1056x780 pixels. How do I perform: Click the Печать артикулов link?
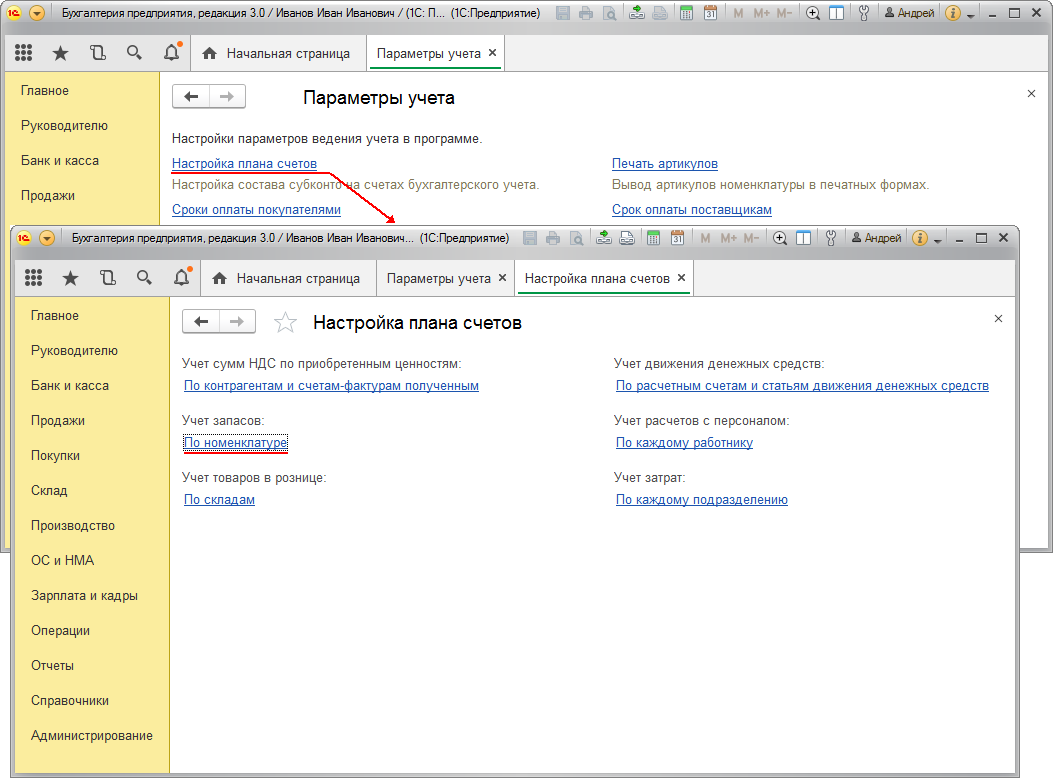[665, 163]
